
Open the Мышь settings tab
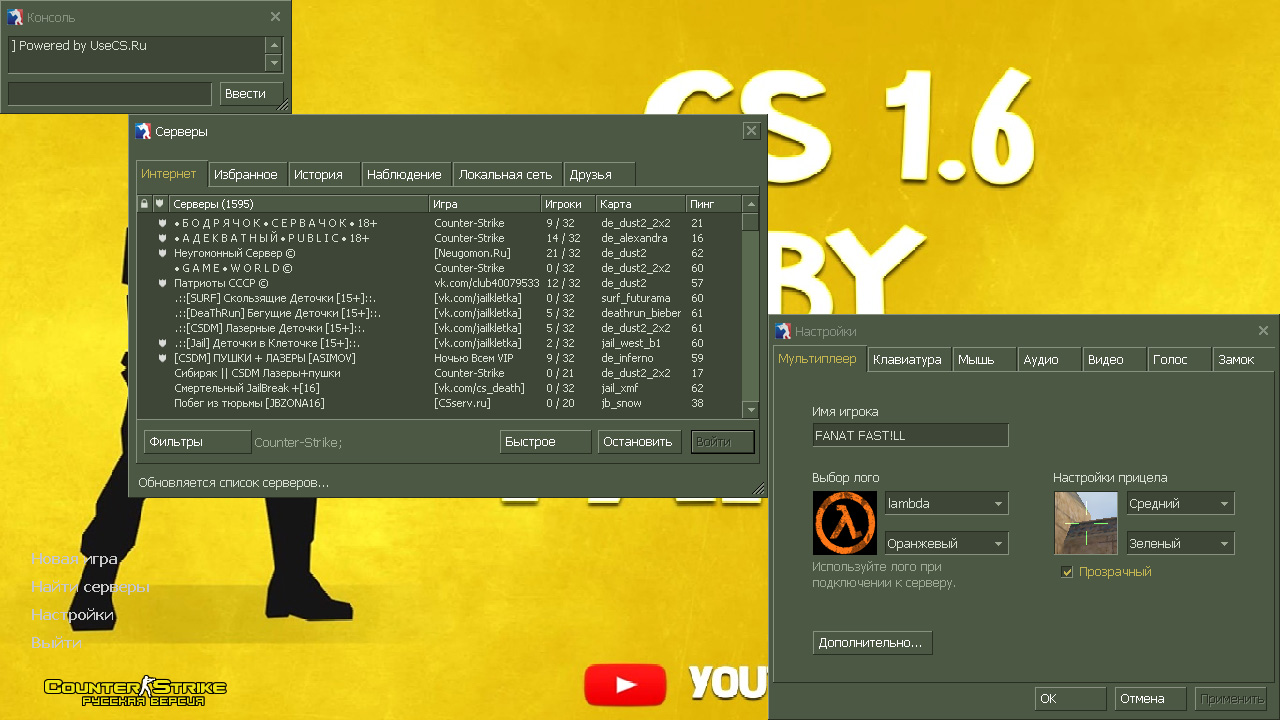point(984,360)
